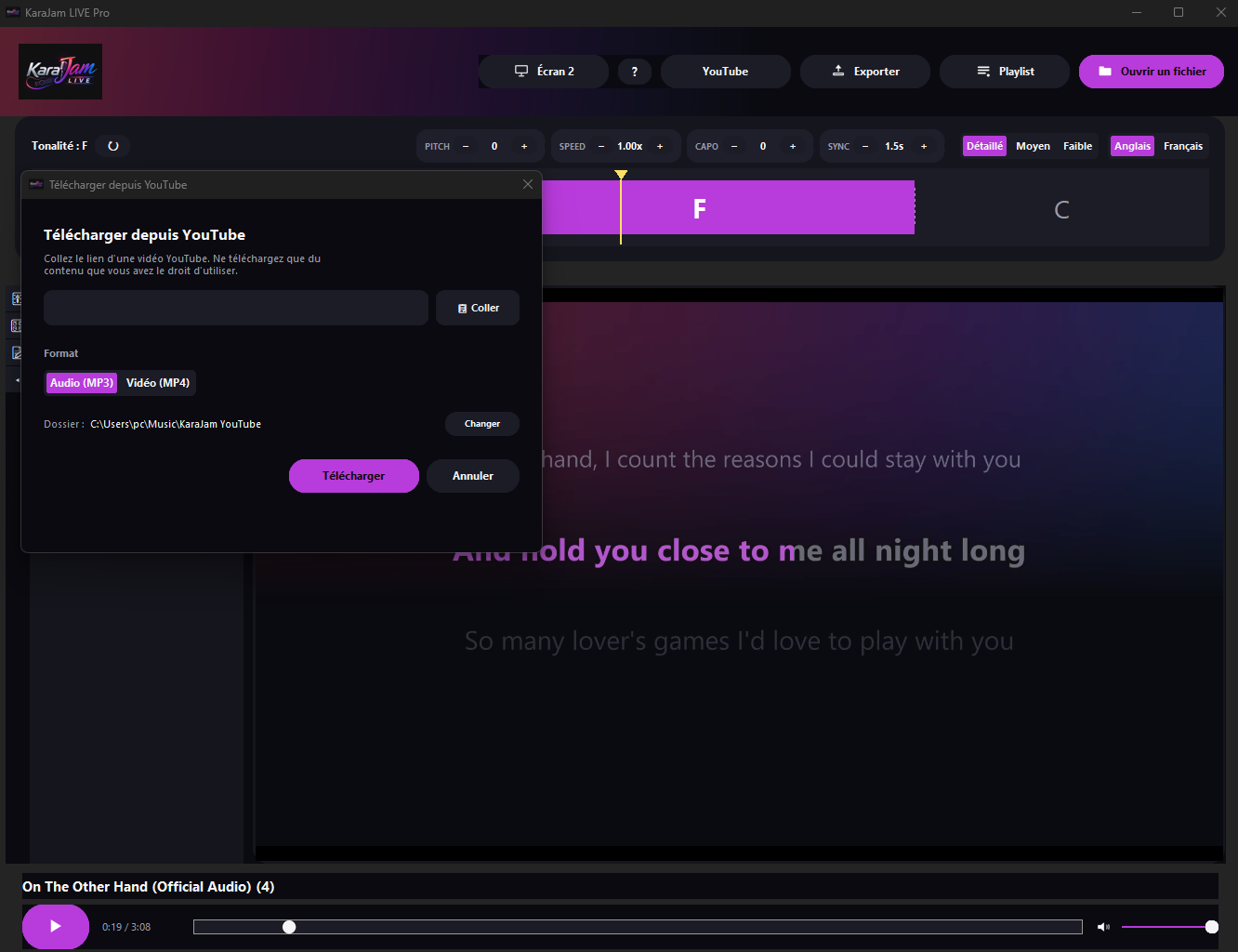Reset the key with the Tonalité refresh icon
Image resolution: width=1238 pixels, height=952 pixels.
113,146
